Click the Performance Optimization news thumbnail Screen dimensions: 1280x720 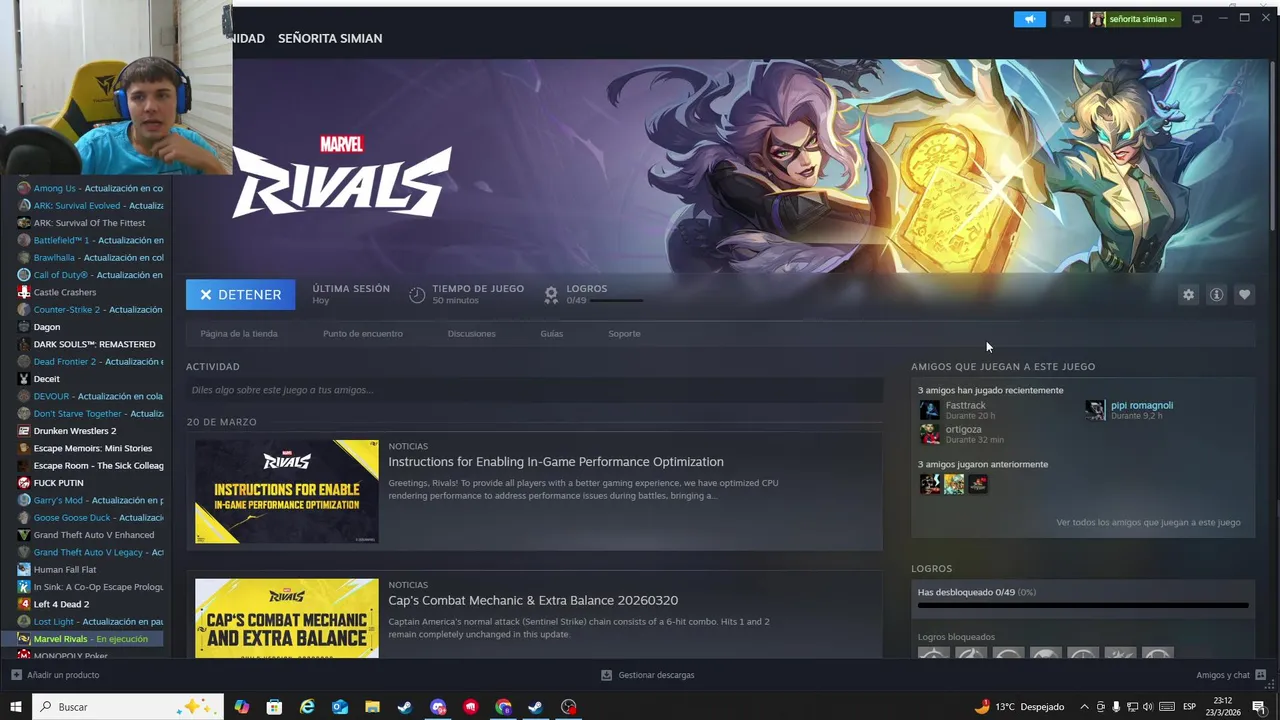(x=287, y=492)
